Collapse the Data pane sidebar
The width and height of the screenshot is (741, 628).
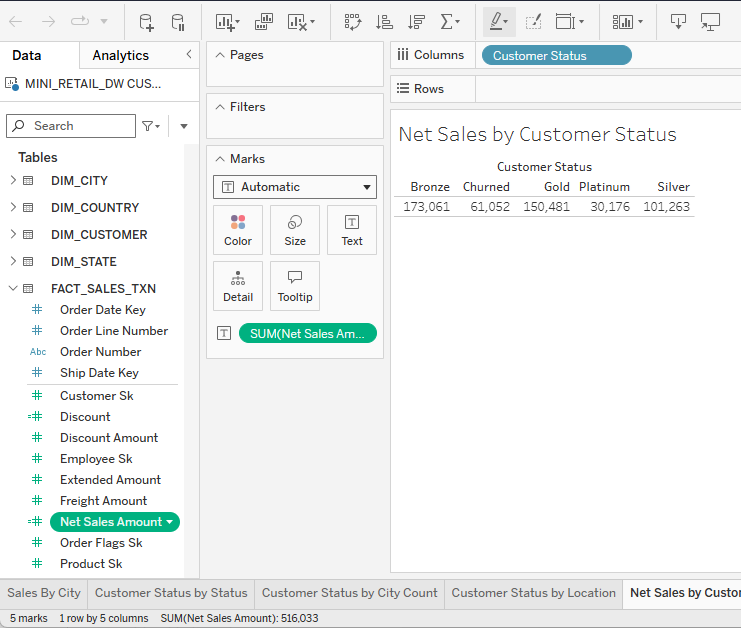(x=189, y=55)
